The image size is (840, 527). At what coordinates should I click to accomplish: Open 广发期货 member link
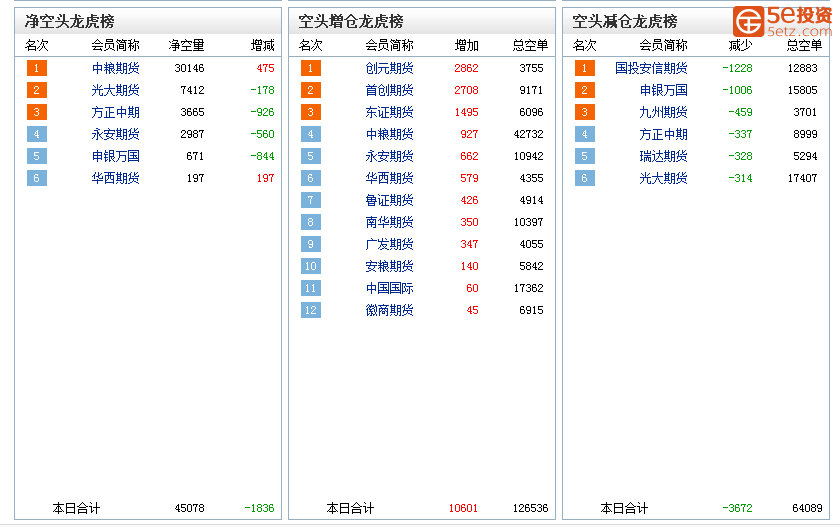click(x=389, y=244)
